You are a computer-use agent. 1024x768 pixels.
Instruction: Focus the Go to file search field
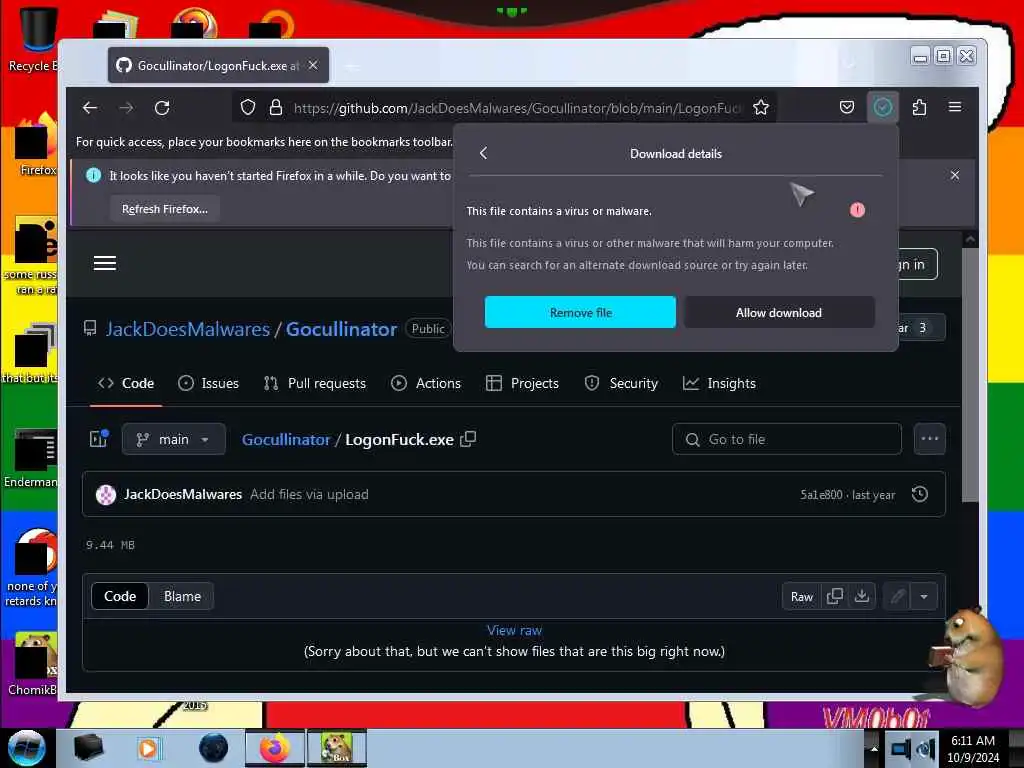pos(787,440)
